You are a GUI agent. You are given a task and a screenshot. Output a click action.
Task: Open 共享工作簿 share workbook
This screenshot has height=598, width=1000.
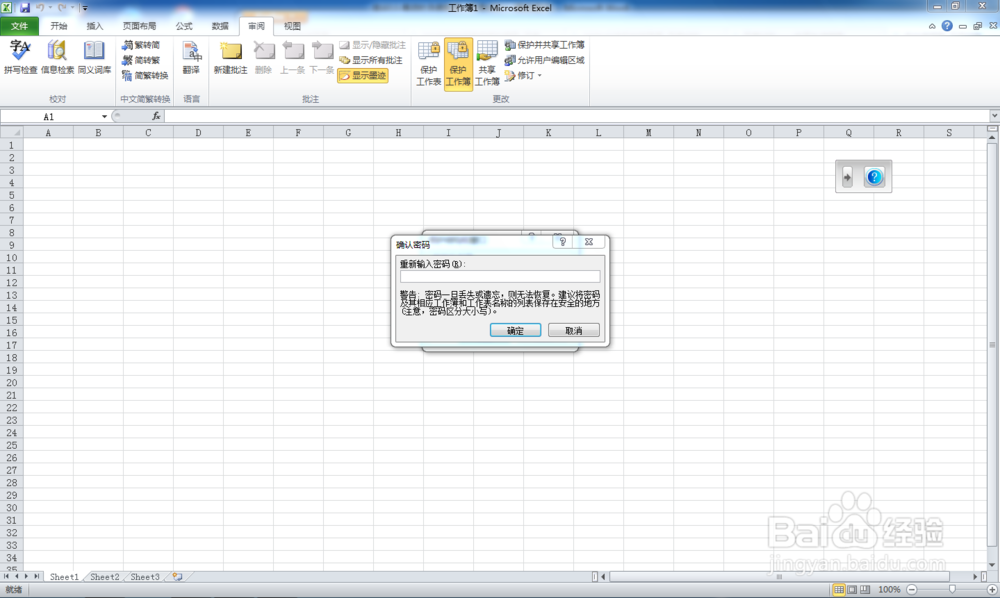point(487,64)
